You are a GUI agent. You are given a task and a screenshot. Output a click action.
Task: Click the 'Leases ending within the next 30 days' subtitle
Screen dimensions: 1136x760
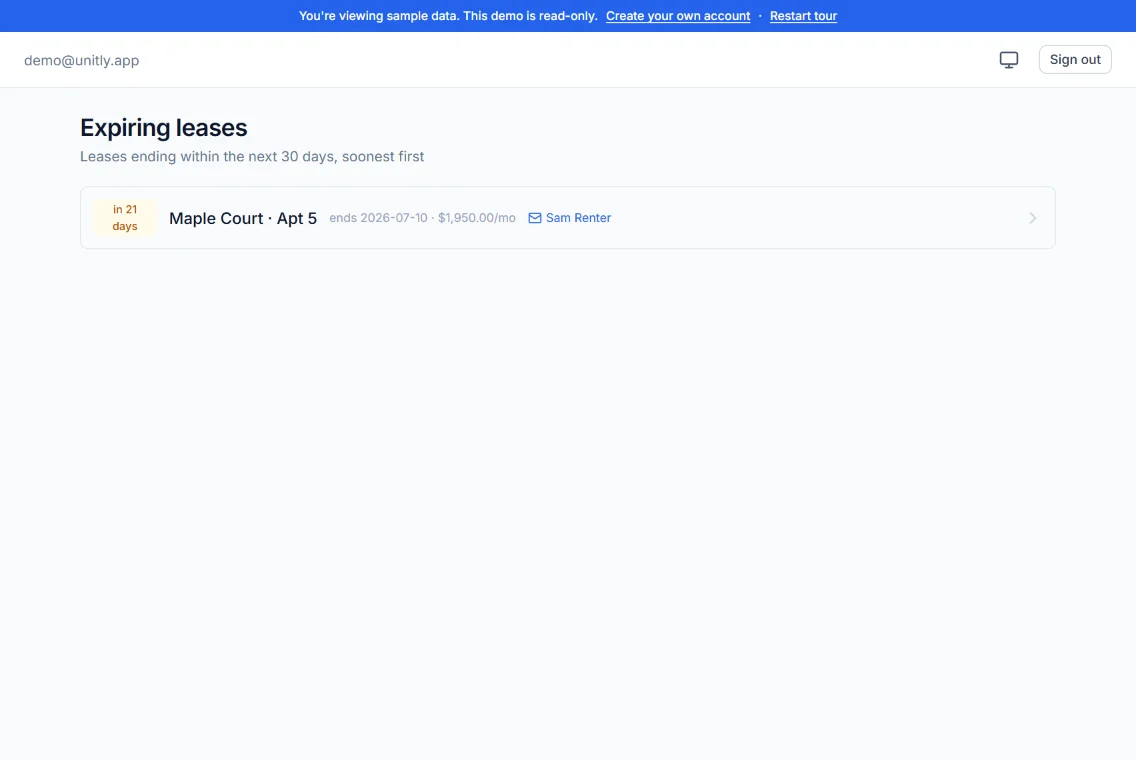pyautogui.click(x=252, y=156)
